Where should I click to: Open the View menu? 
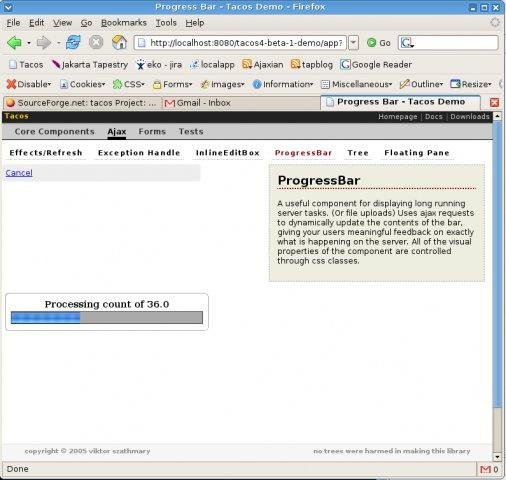point(62,23)
